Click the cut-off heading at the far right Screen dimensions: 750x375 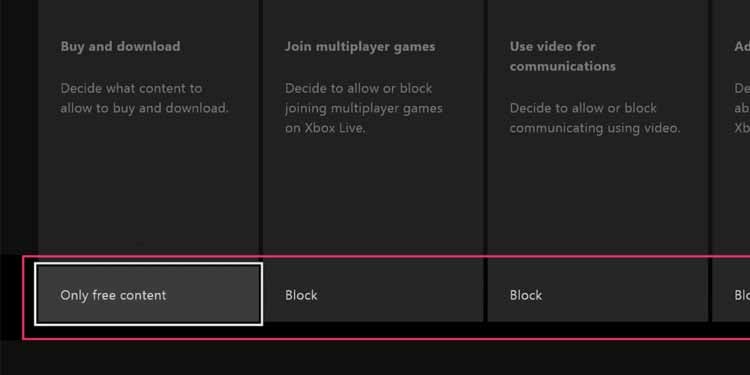[742, 46]
